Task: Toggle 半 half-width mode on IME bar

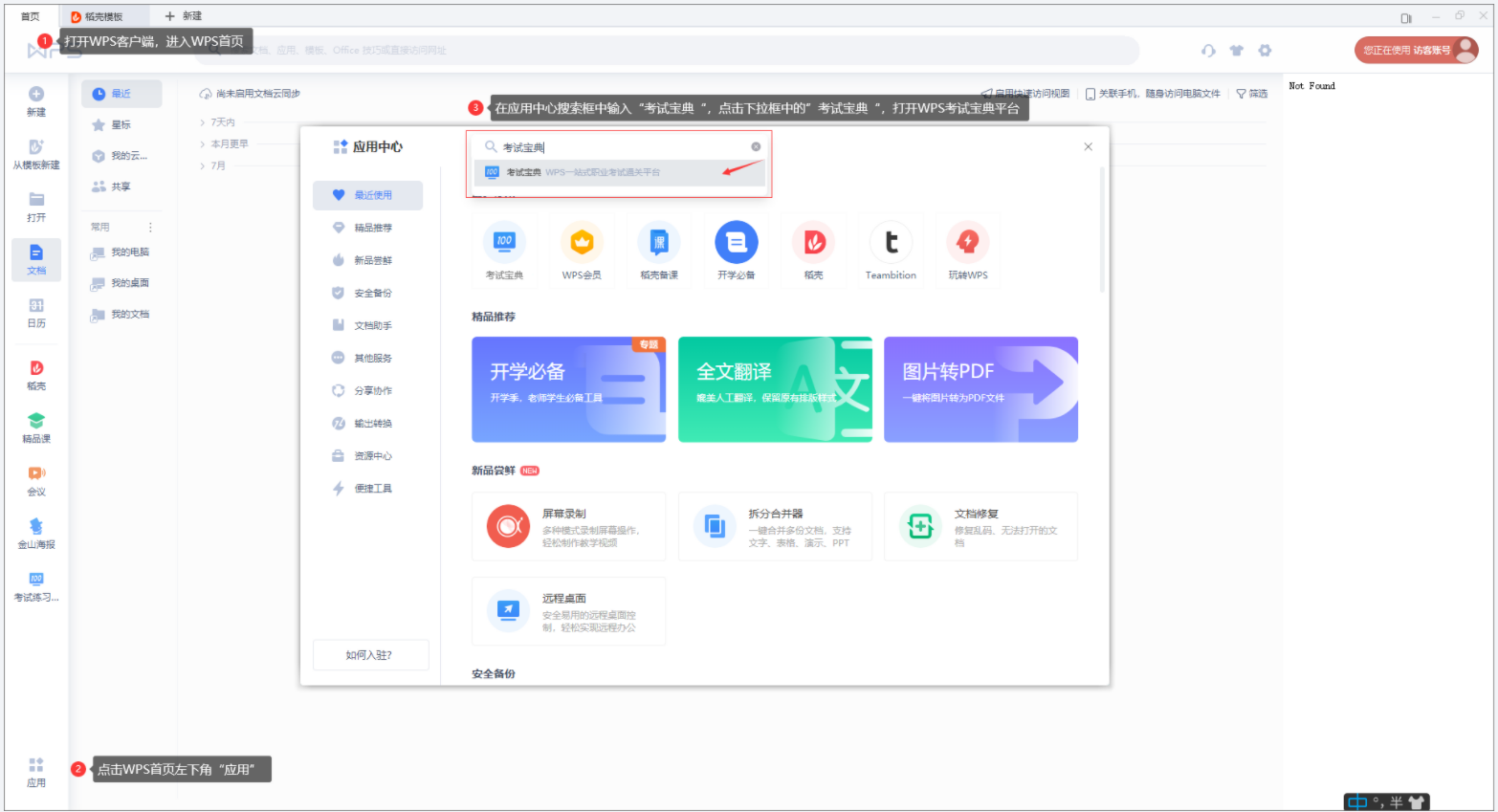Action: (x=1397, y=802)
